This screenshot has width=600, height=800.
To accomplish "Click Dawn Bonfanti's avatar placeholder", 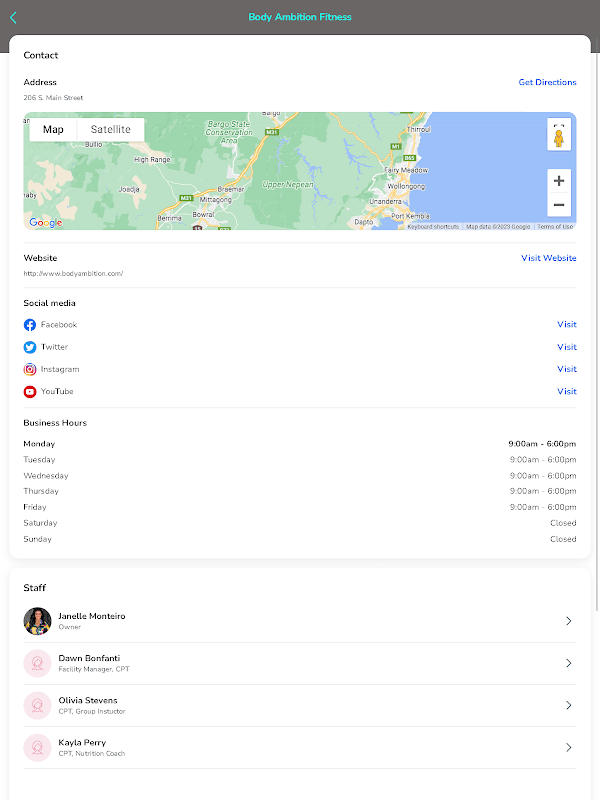I will (x=37, y=663).
